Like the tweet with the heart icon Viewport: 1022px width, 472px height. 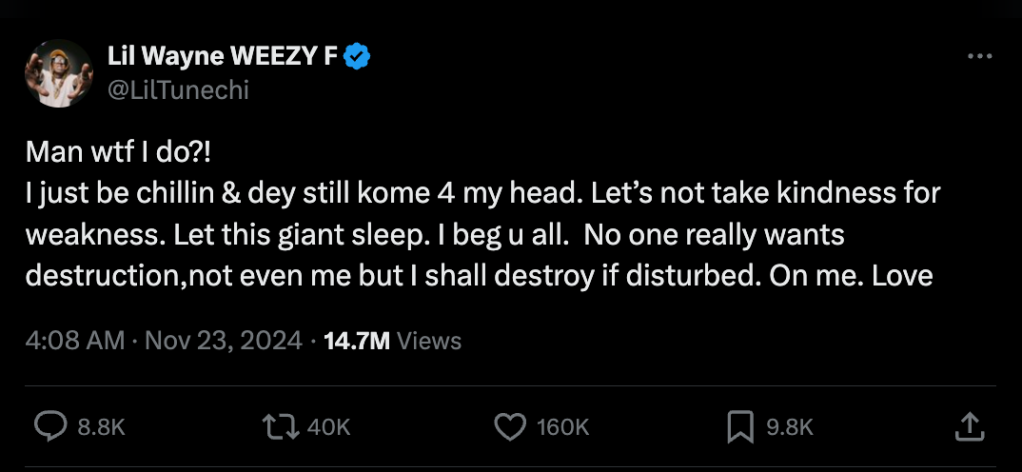tap(510, 427)
